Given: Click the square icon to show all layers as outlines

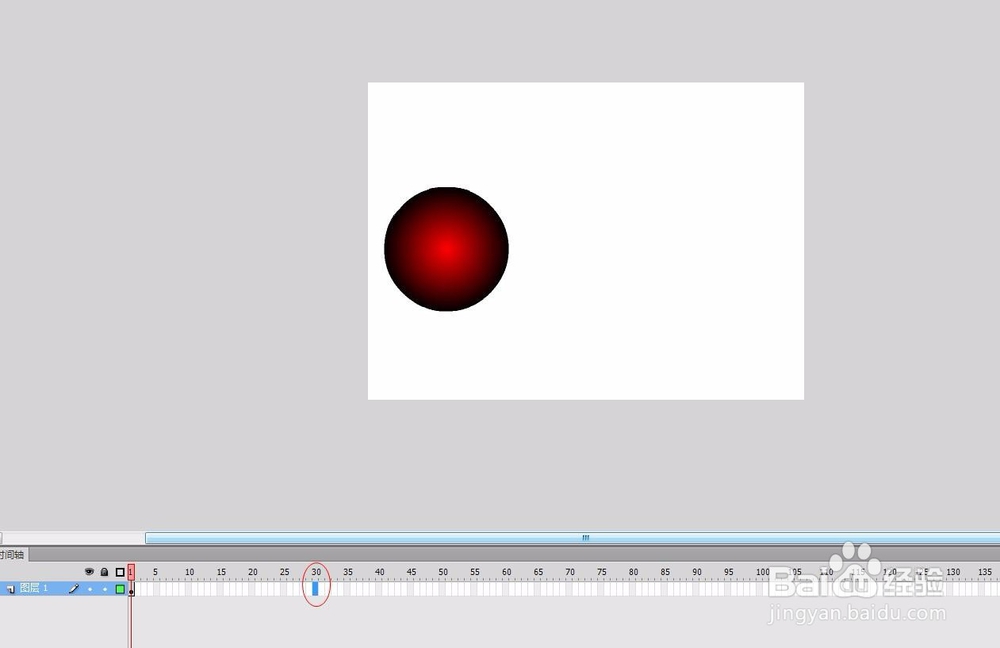Looking at the screenshot, I should click(x=120, y=572).
